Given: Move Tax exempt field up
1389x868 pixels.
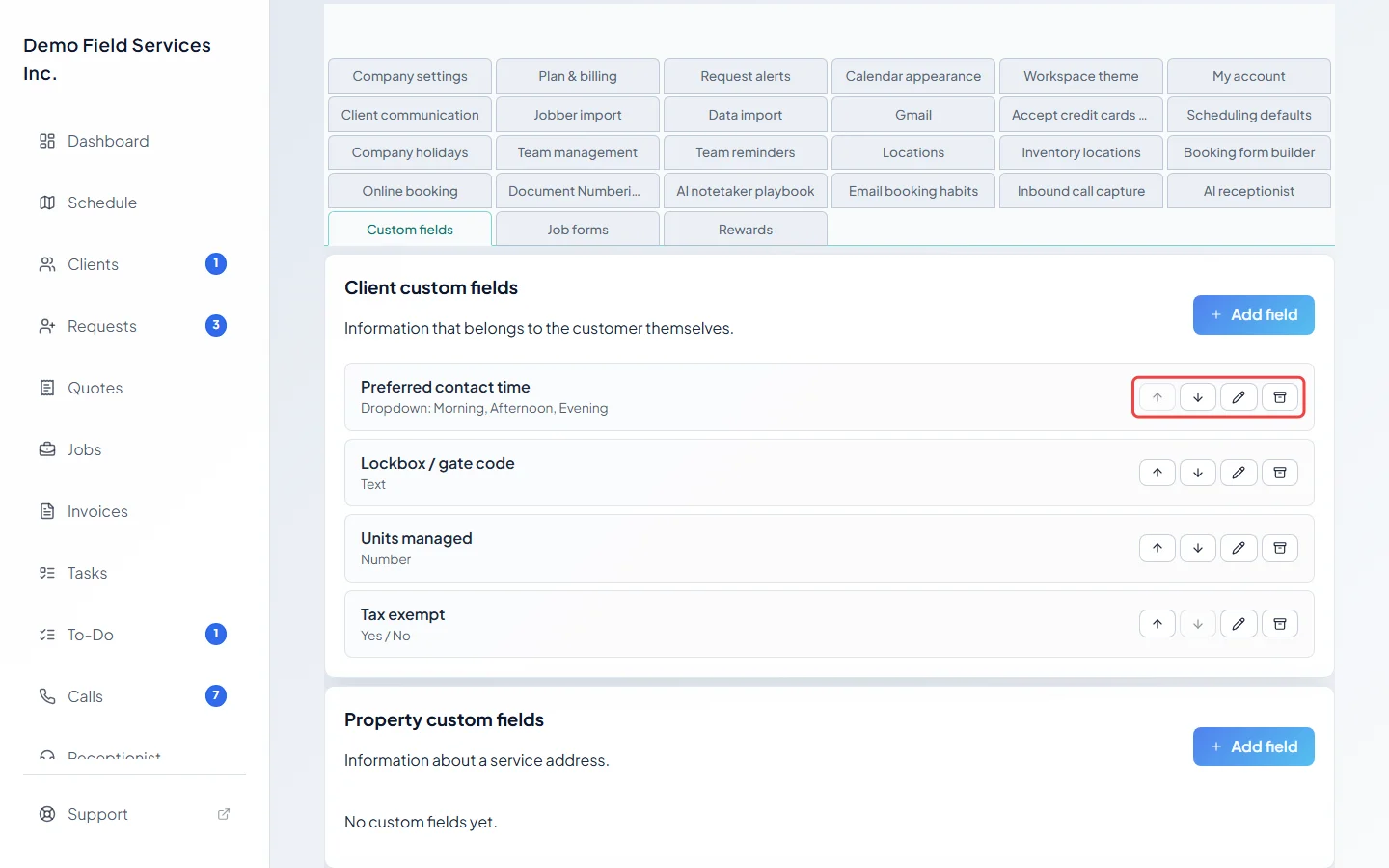Looking at the screenshot, I should [x=1157, y=624].
